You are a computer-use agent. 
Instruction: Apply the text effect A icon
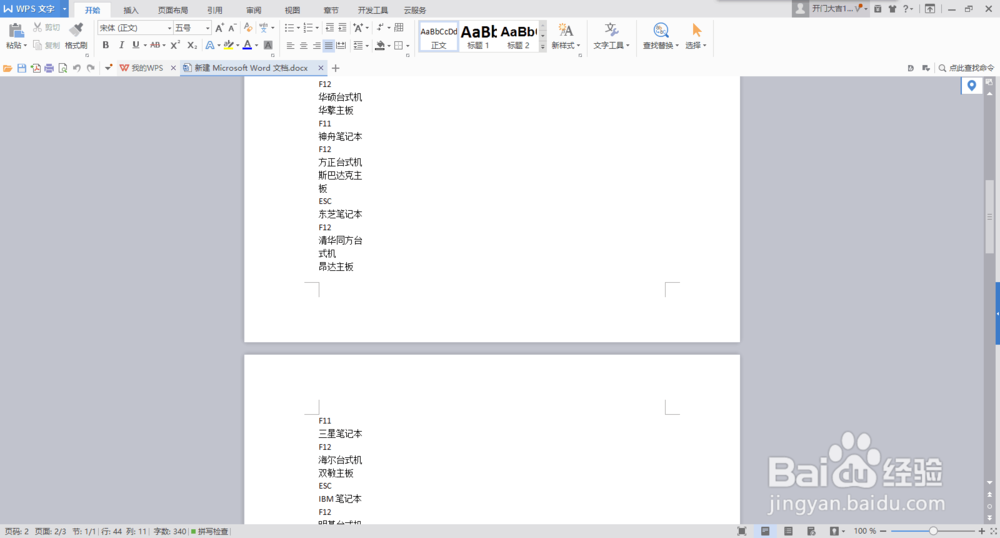[209, 45]
